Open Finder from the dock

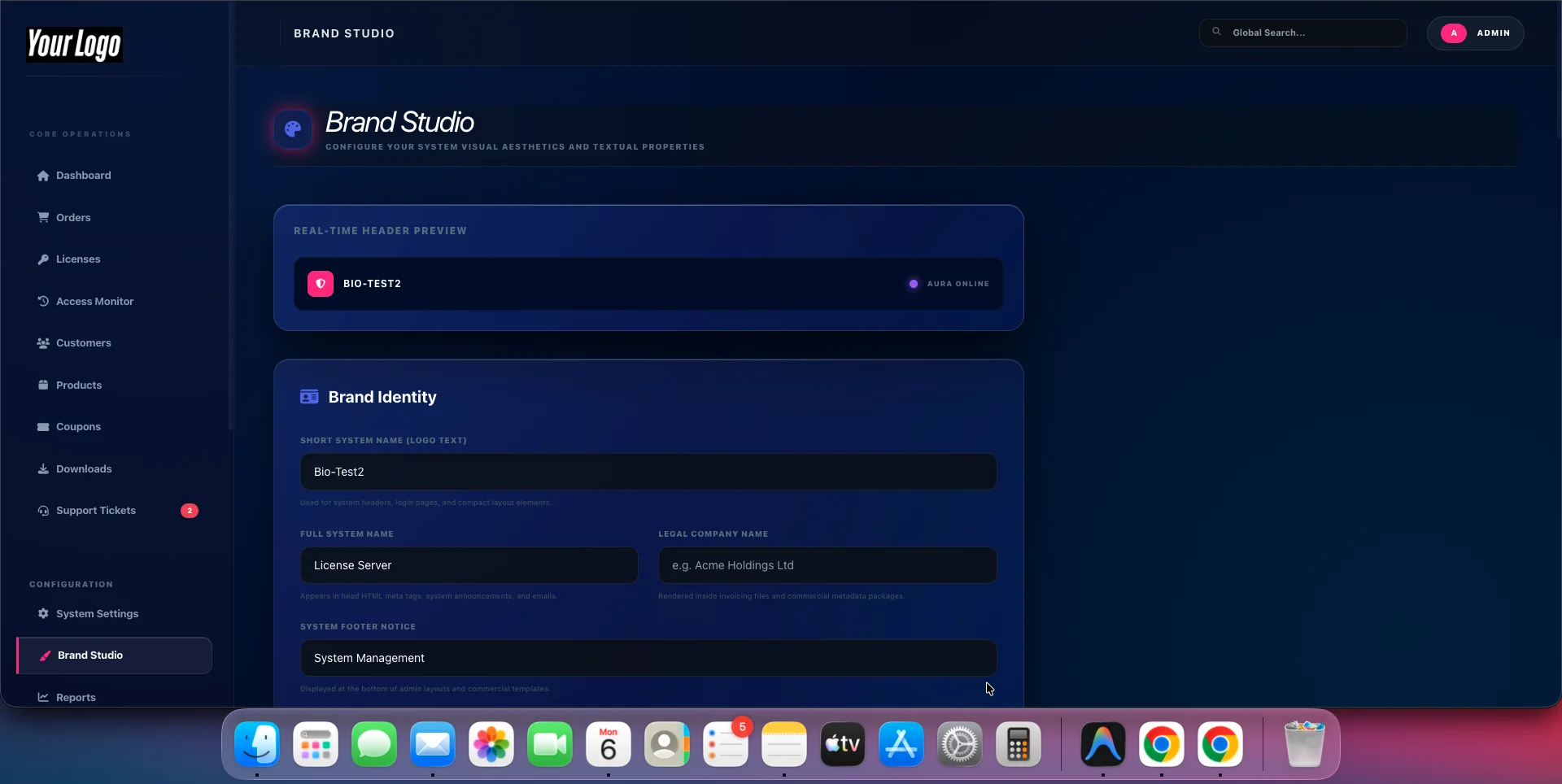tap(257, 744)
